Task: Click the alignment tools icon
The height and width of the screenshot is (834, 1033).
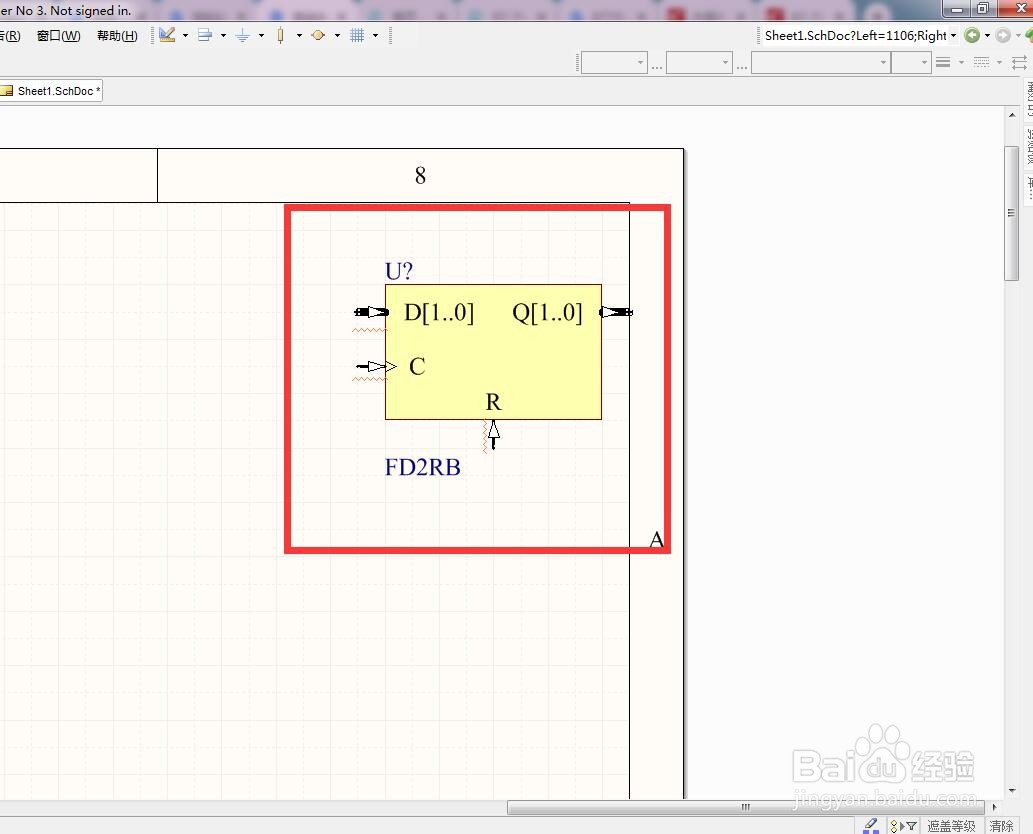Action: coord(205,35)
